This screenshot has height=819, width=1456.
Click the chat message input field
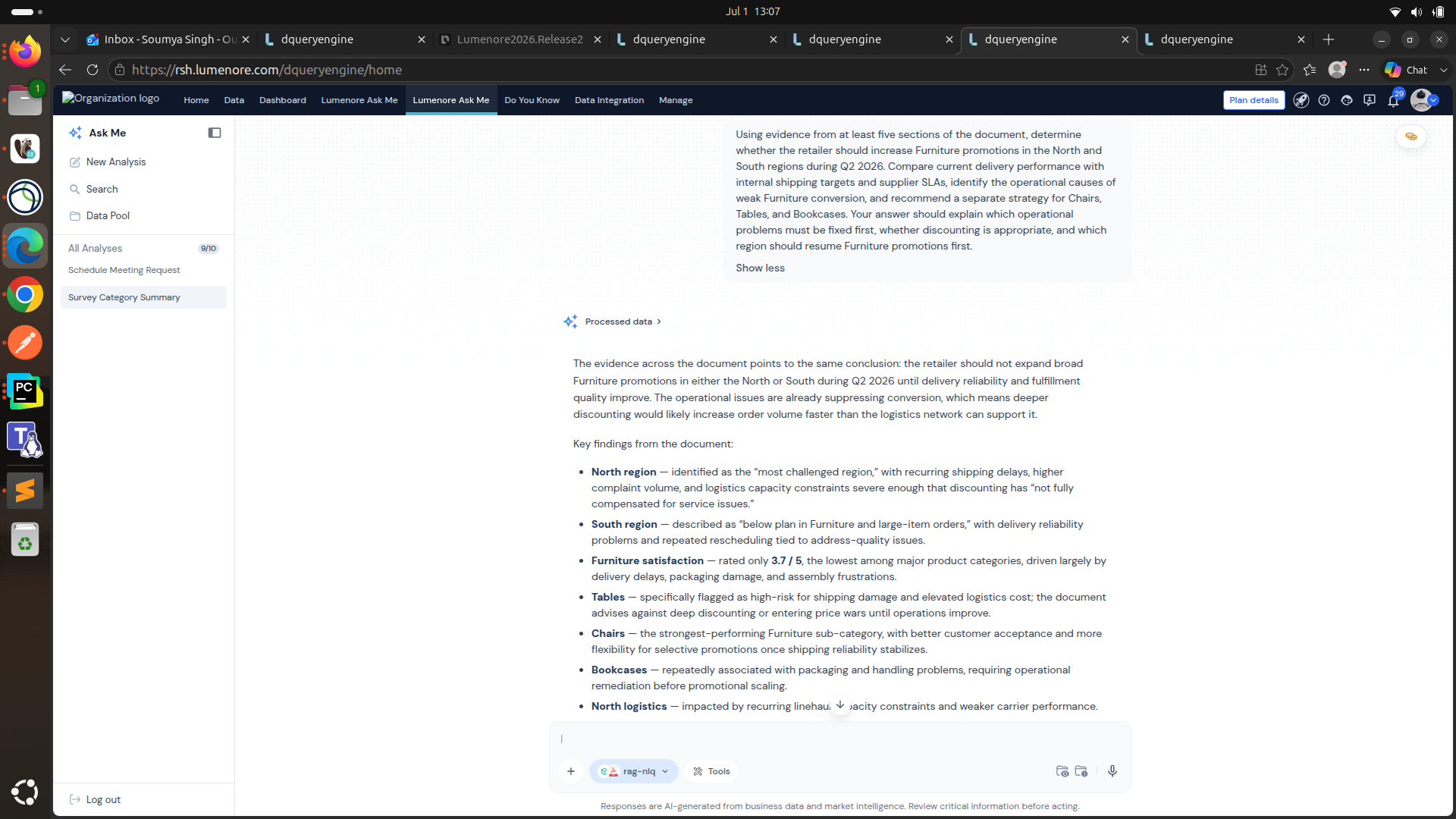pyautogui.click(x=840, y=739)
